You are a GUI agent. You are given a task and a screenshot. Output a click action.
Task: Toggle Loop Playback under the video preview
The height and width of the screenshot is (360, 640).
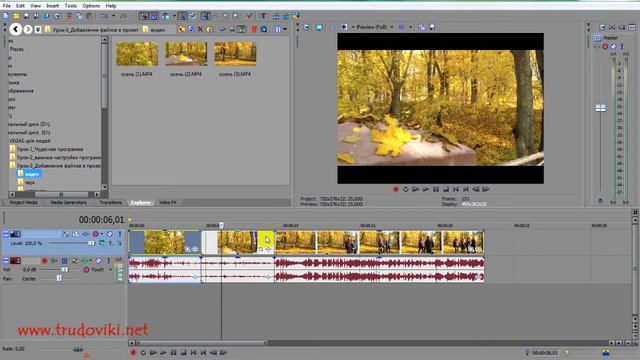[x=406, y=189]
